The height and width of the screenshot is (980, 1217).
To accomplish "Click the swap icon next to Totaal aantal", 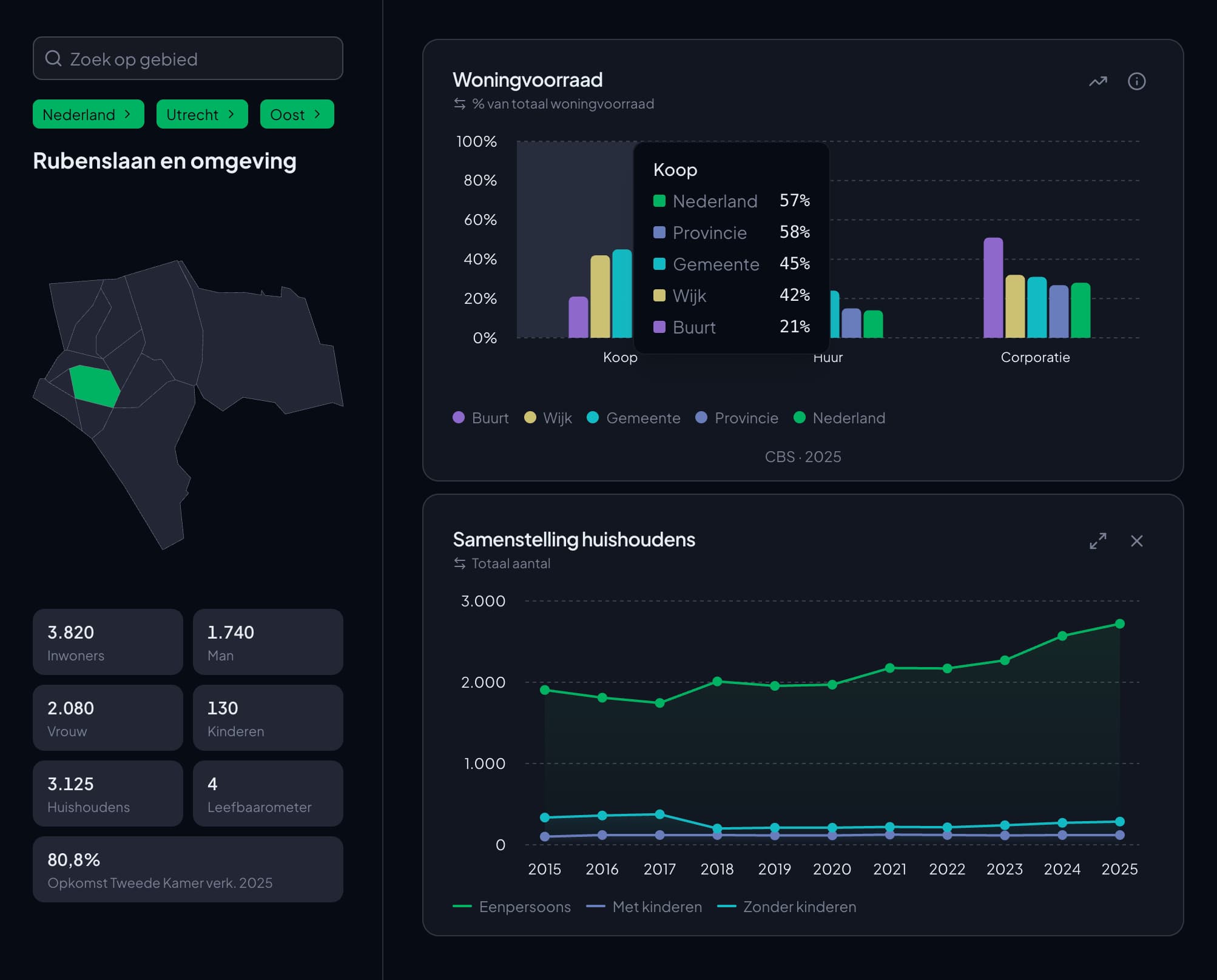I will pos(460,563).
